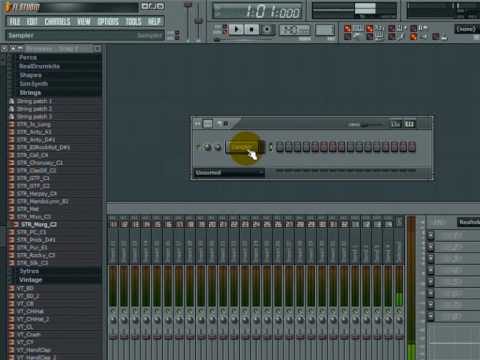The height and width of the screenshot is (360, 480).
Task: Open the fourth effect slot arrow in the mixer
Action: (x=430, y=270)
